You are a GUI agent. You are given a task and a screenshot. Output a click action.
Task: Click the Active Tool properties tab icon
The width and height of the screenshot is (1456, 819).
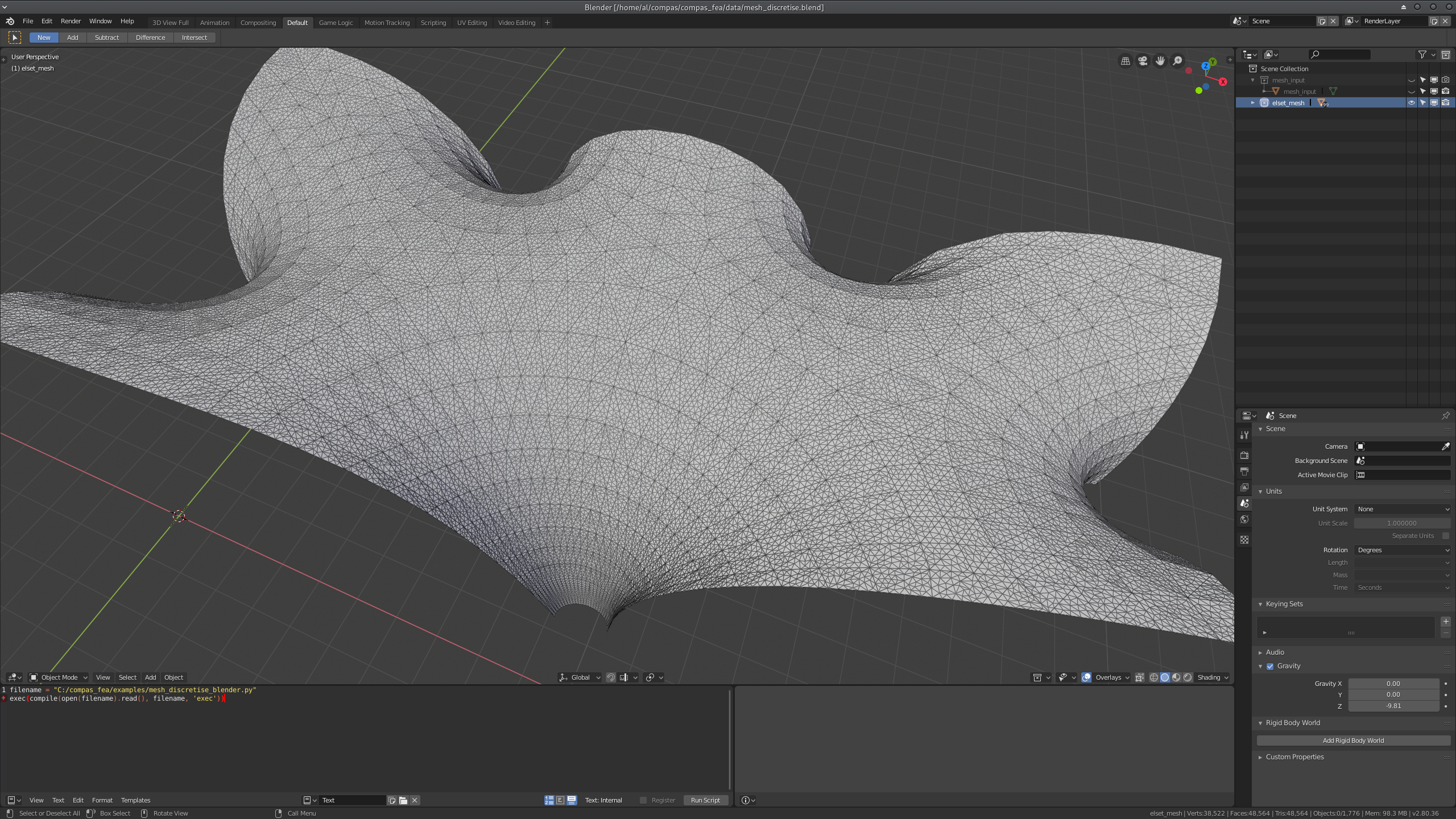[x=1244, y=435]
